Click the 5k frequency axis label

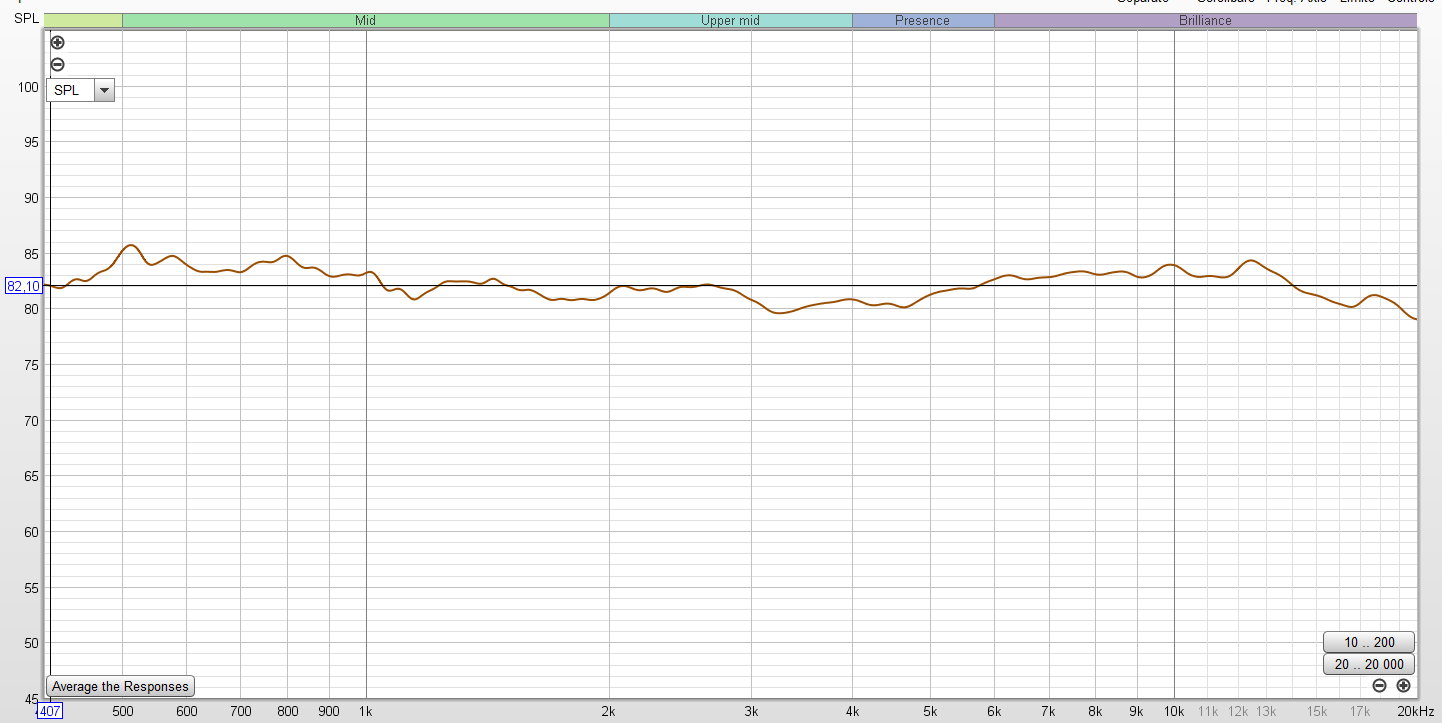coord(930,711)
